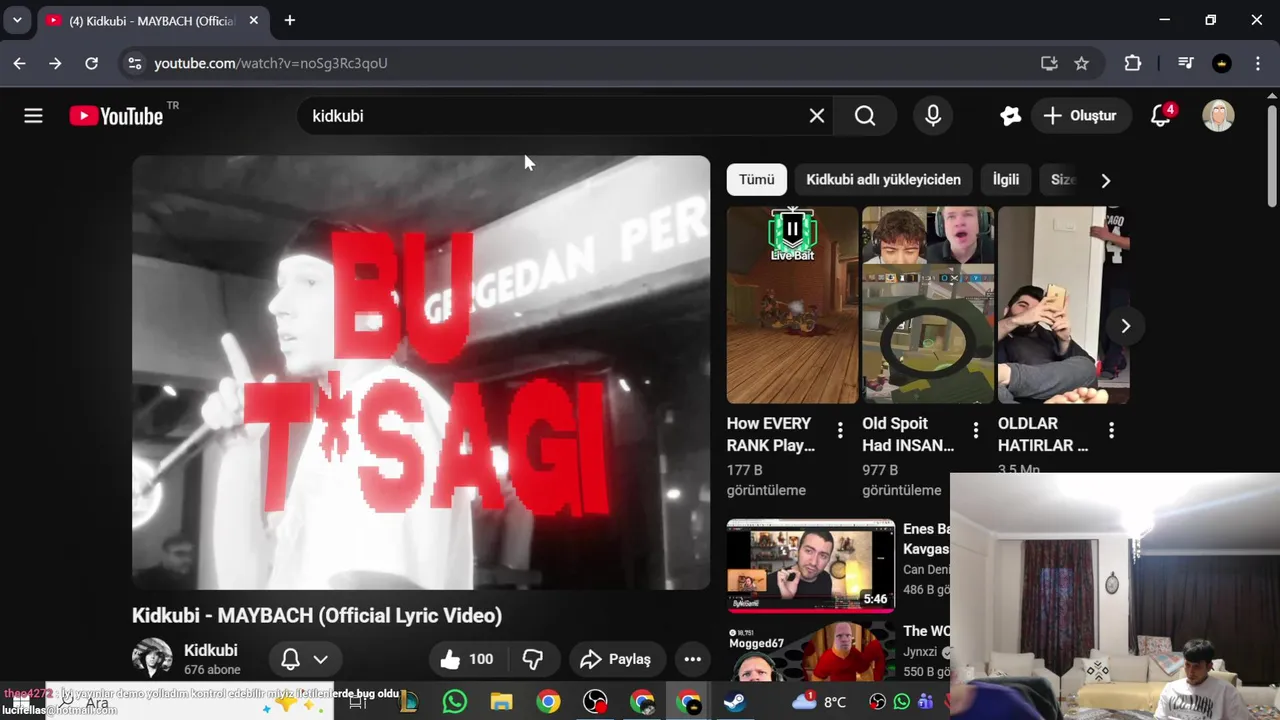Open the Kidkubi channel avatar

coord(152,658)
